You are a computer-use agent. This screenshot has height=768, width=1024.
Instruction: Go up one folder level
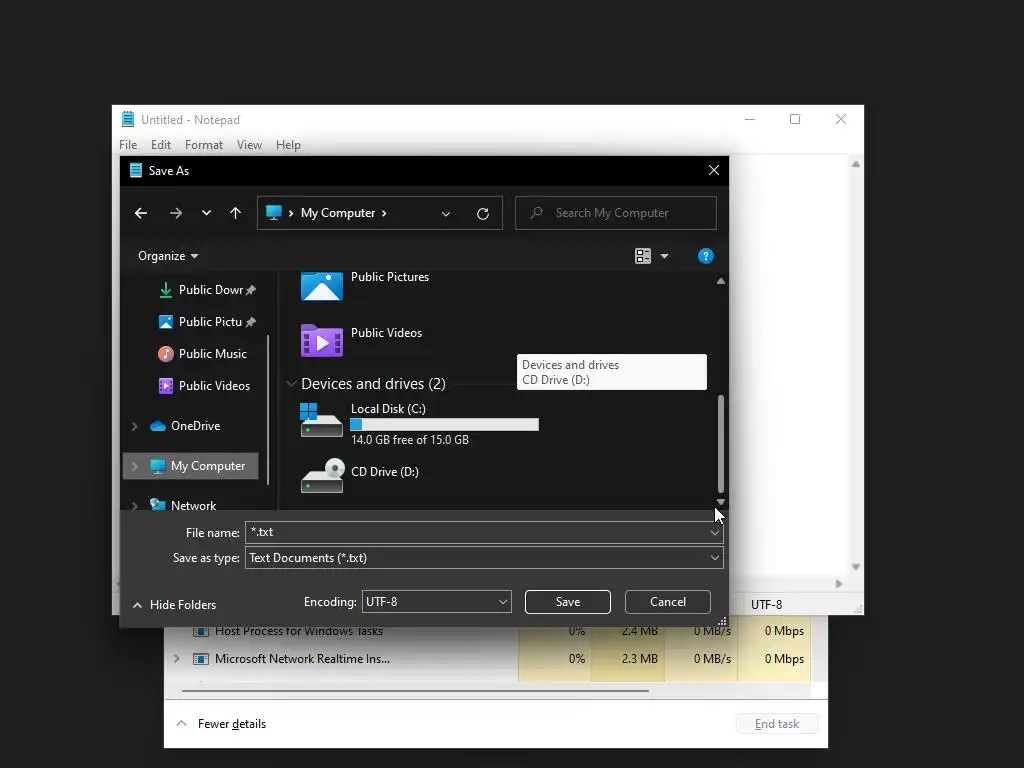236,213
